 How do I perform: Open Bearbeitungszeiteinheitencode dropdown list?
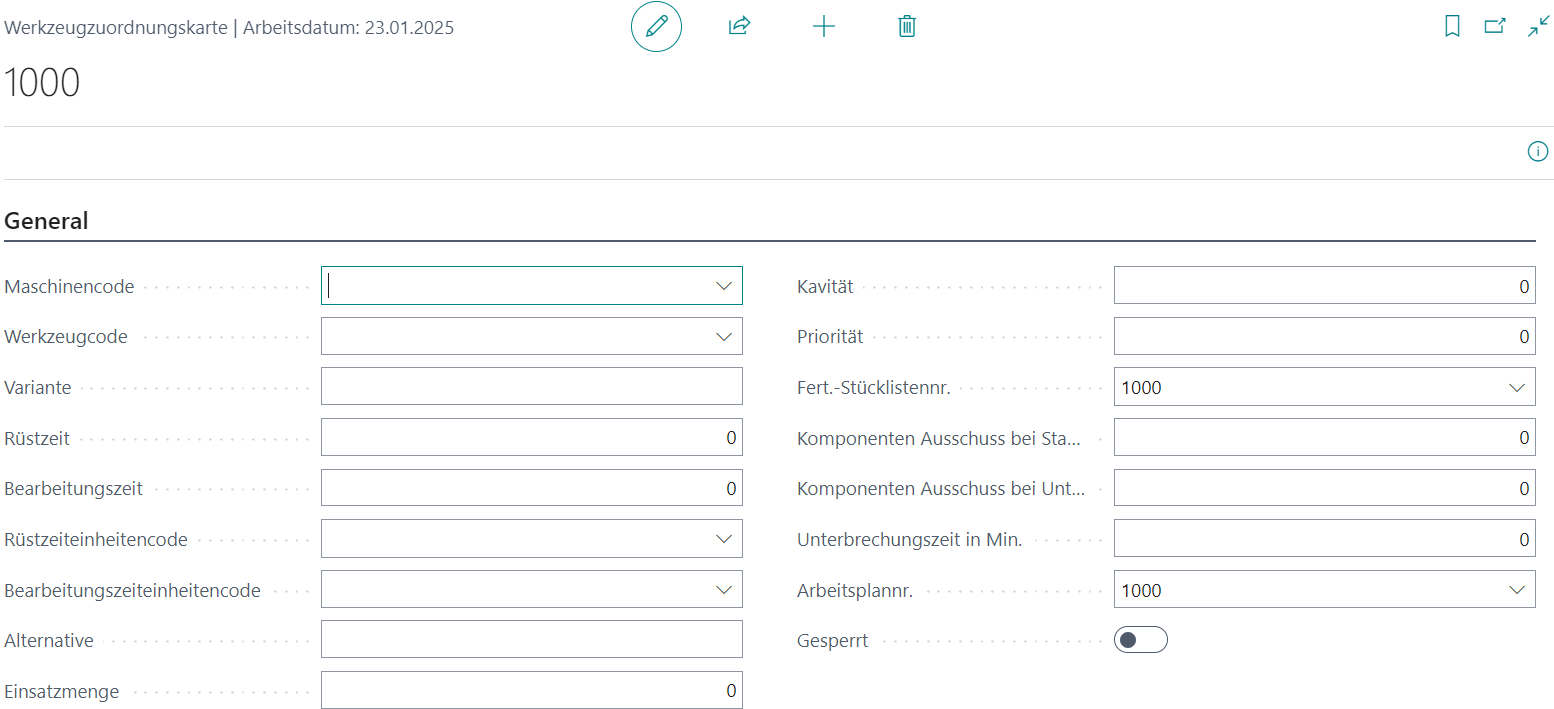[x=724, y=590]
